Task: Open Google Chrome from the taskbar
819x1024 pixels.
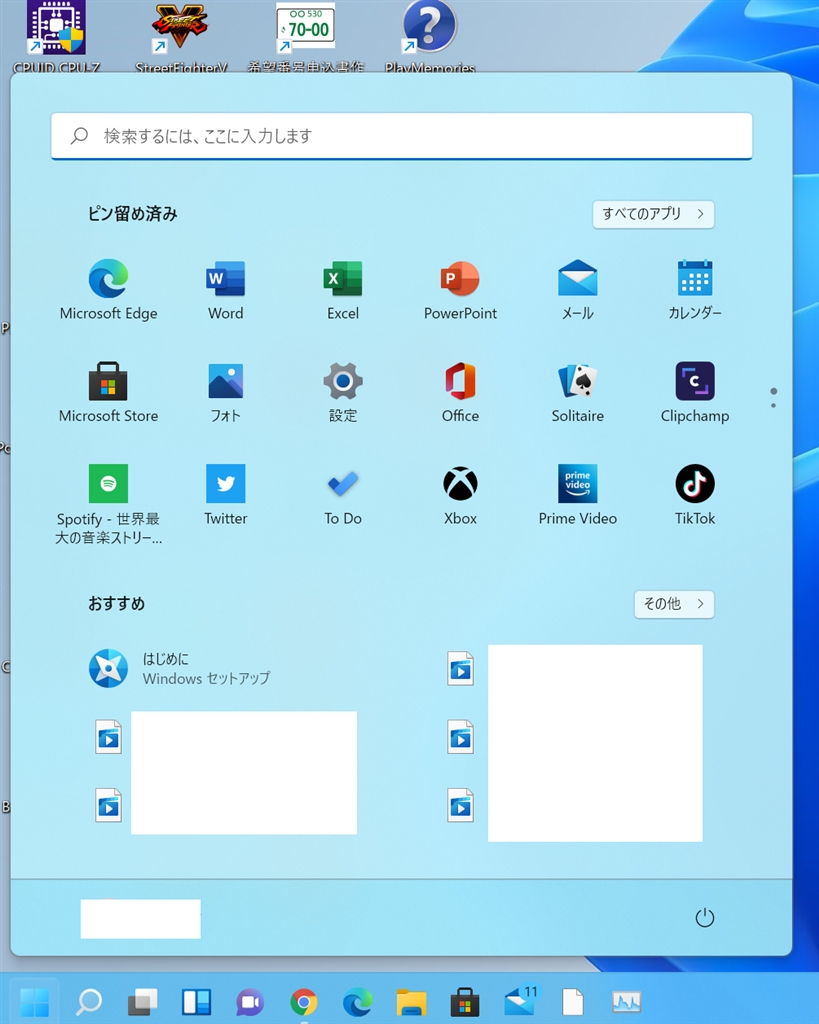Action: click(x=304, y=1002)
